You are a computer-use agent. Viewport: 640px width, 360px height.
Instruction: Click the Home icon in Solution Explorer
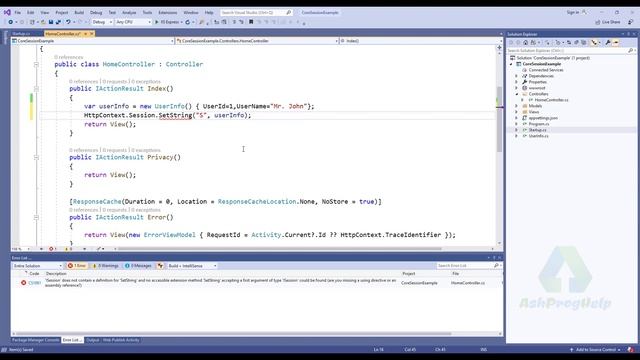[525, 42]
